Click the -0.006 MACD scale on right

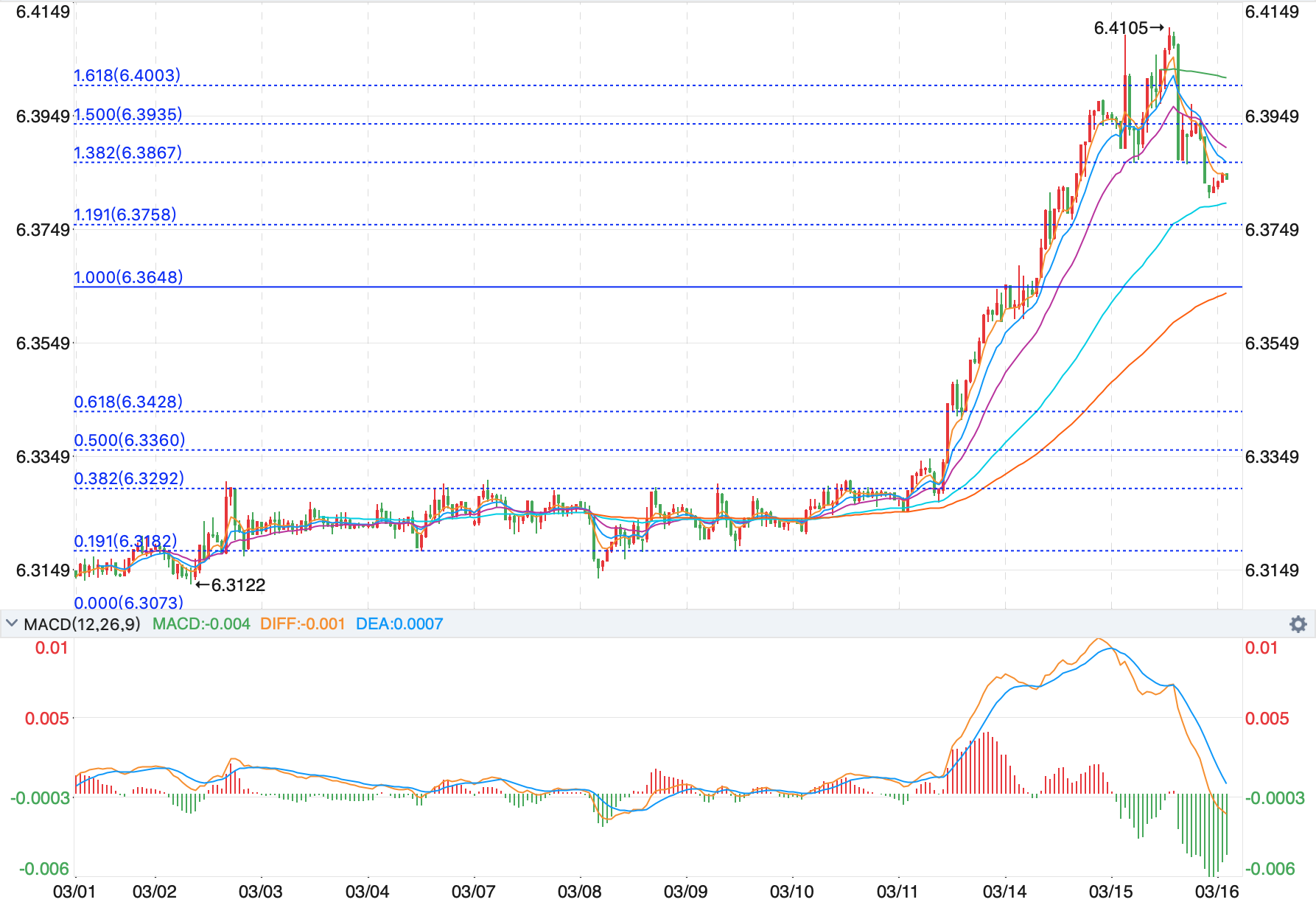pyautogui.click(x=1270, y=869)
